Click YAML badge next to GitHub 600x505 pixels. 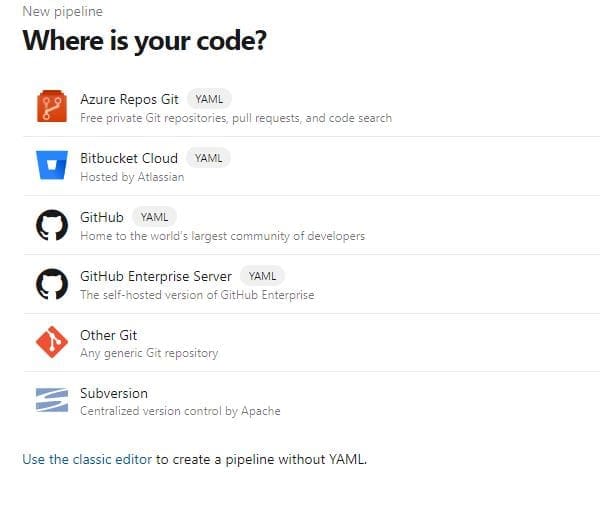154,217
